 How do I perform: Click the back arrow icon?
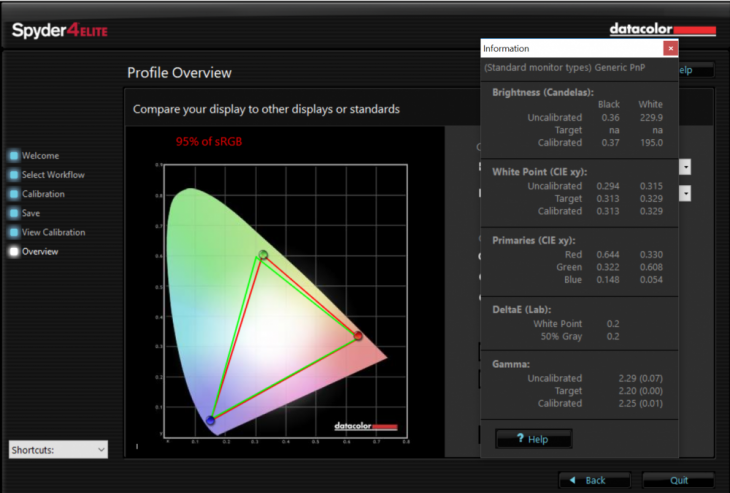point(573,480)
